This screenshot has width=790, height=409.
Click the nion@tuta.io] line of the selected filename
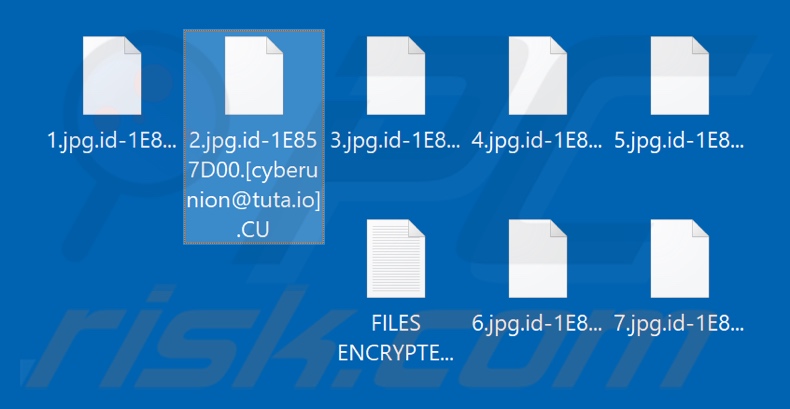[x=254, y=201]
